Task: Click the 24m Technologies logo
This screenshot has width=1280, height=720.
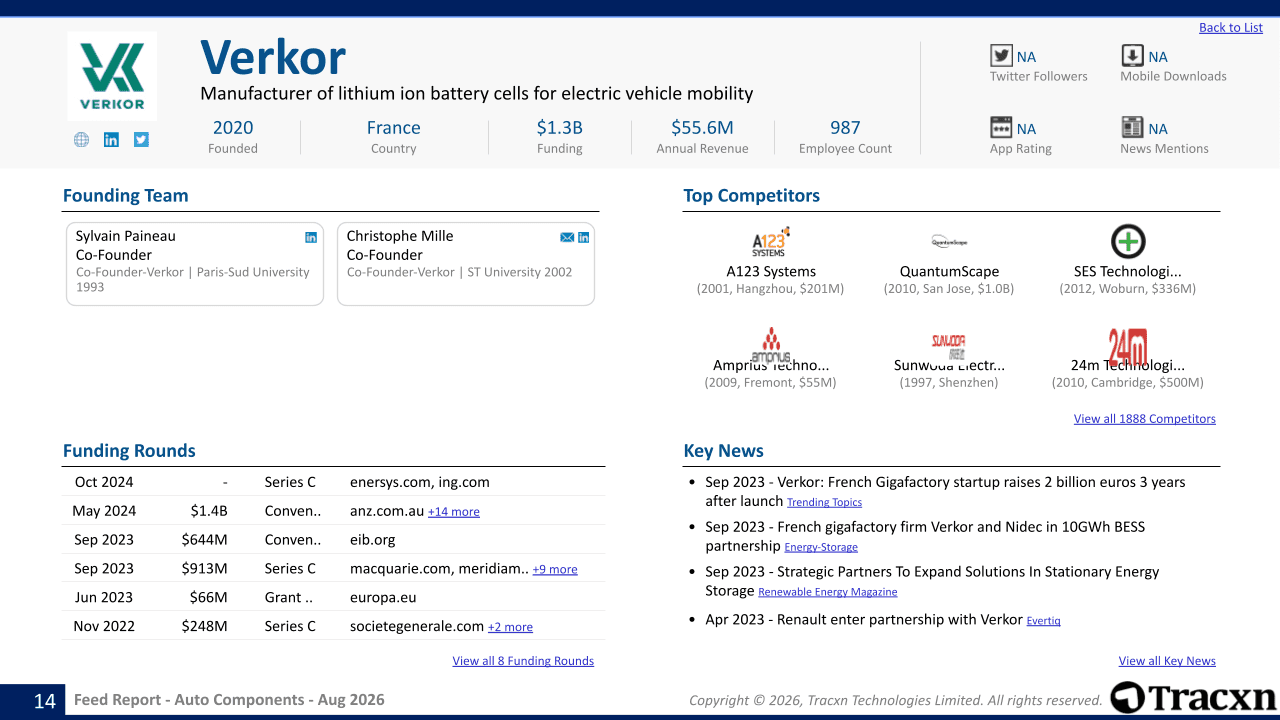Action: click(x=1128, y=346)
